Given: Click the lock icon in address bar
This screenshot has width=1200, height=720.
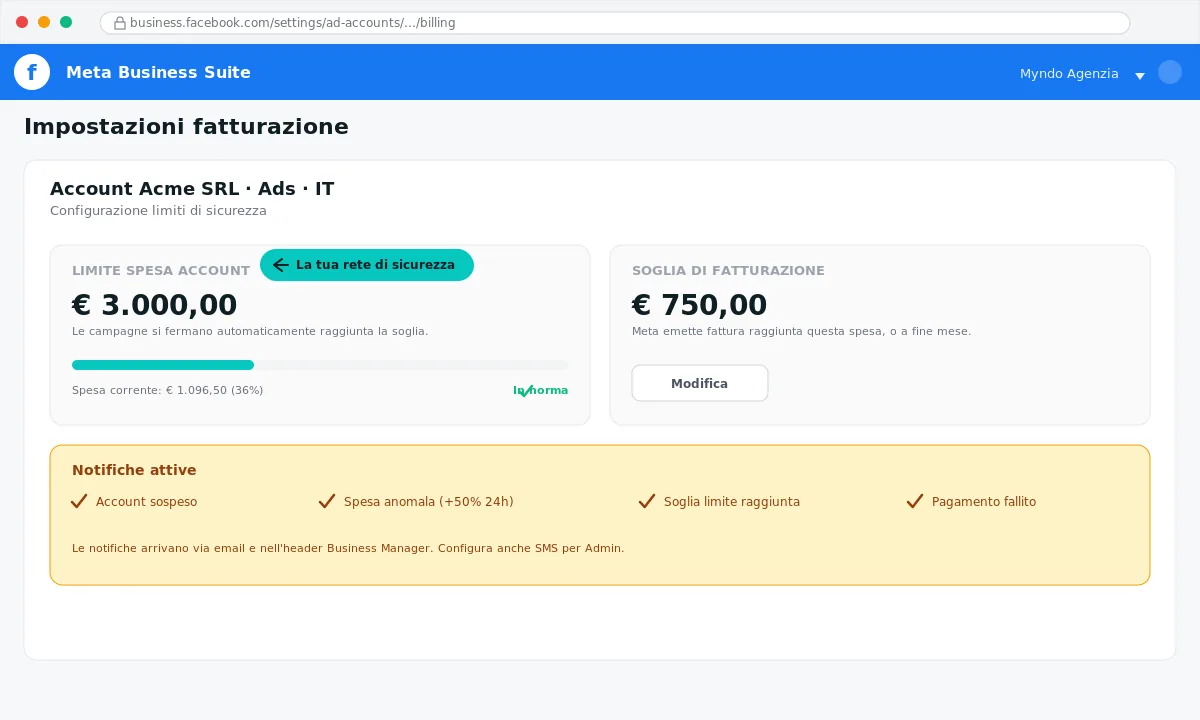Looking at the screenshot, I should click(120, 23).
